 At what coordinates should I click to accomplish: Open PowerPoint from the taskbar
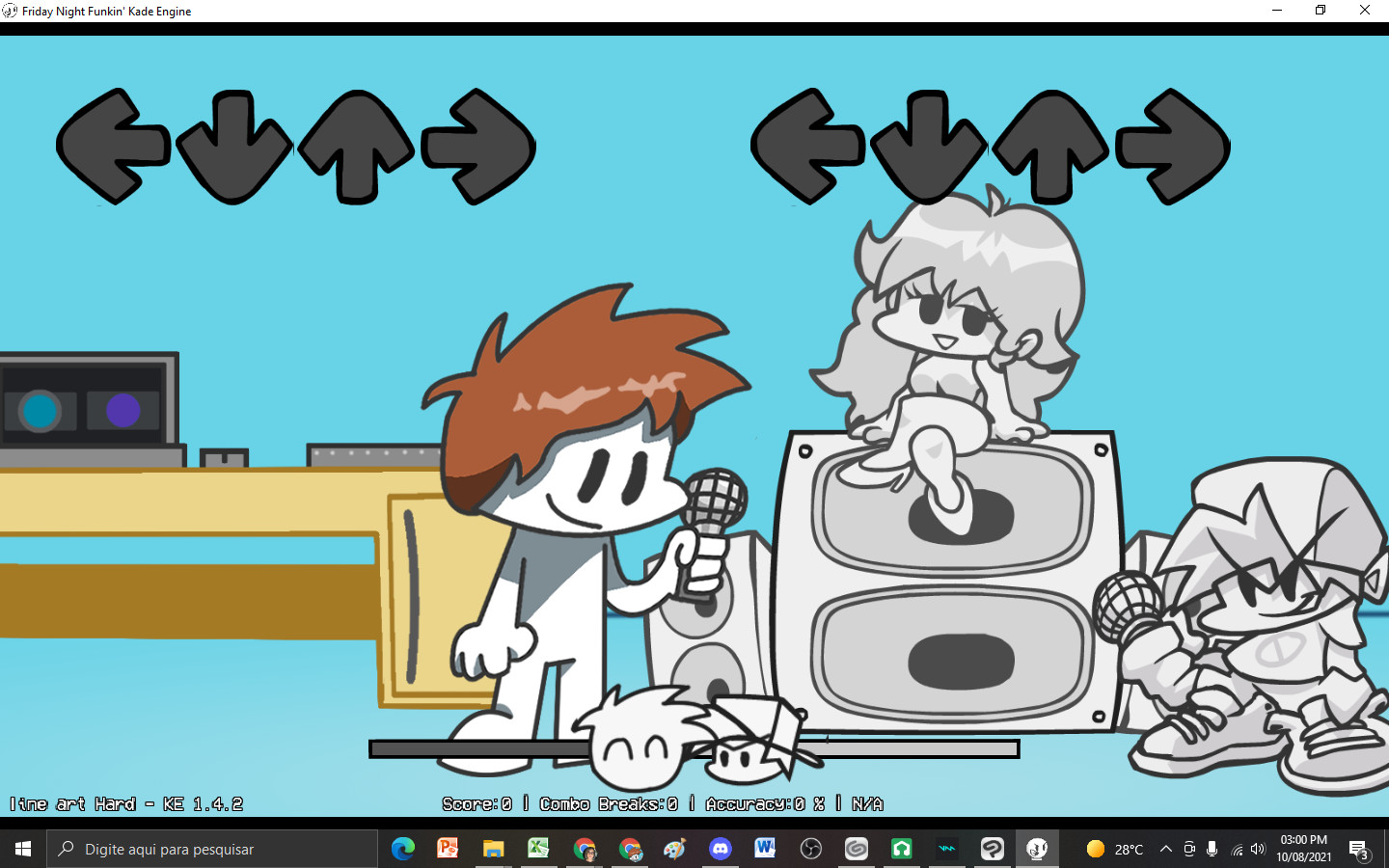tap(448, 849)
